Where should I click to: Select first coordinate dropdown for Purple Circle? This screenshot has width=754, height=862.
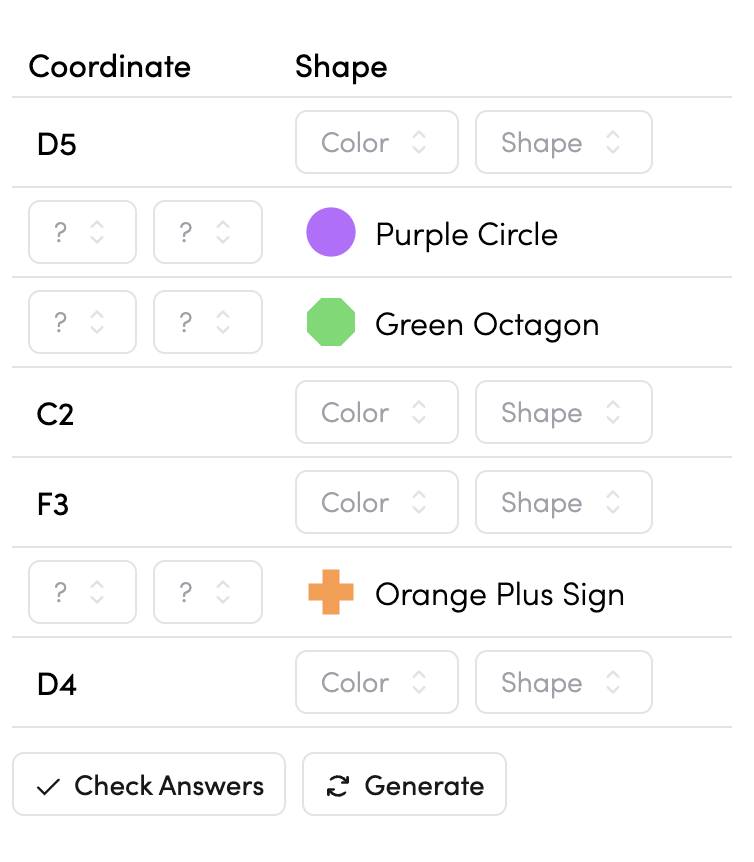82,233
